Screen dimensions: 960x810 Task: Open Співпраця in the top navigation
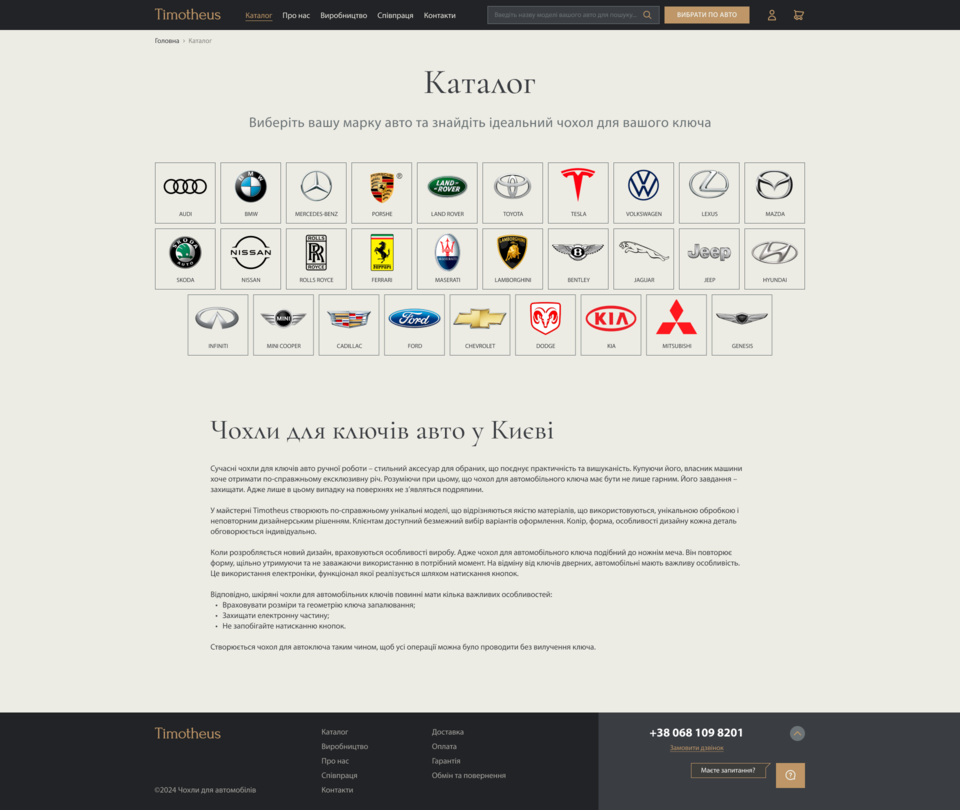point(395,16)
